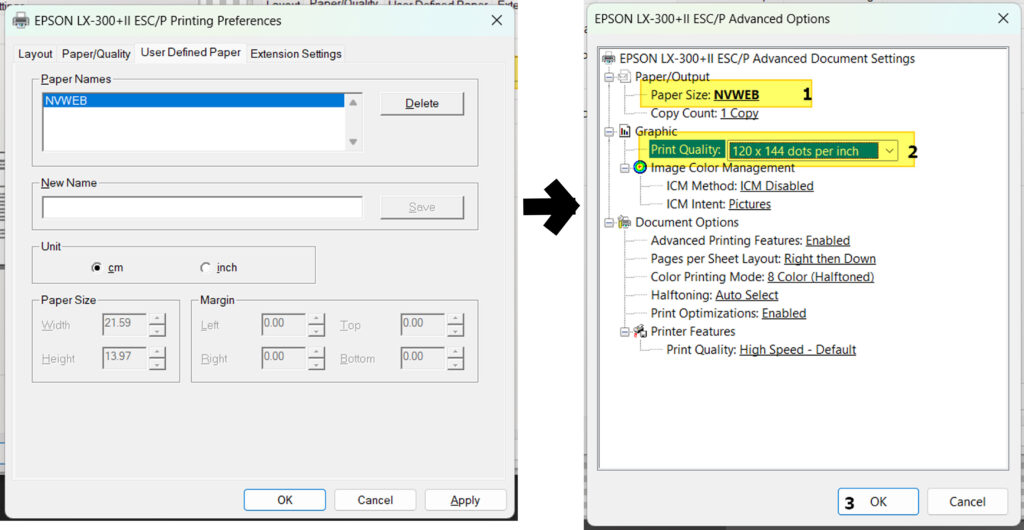Viewport: 1024px width, 530px height.
Task: Click the printer icon in Advanced Document Settings
Action: (609, 59)
